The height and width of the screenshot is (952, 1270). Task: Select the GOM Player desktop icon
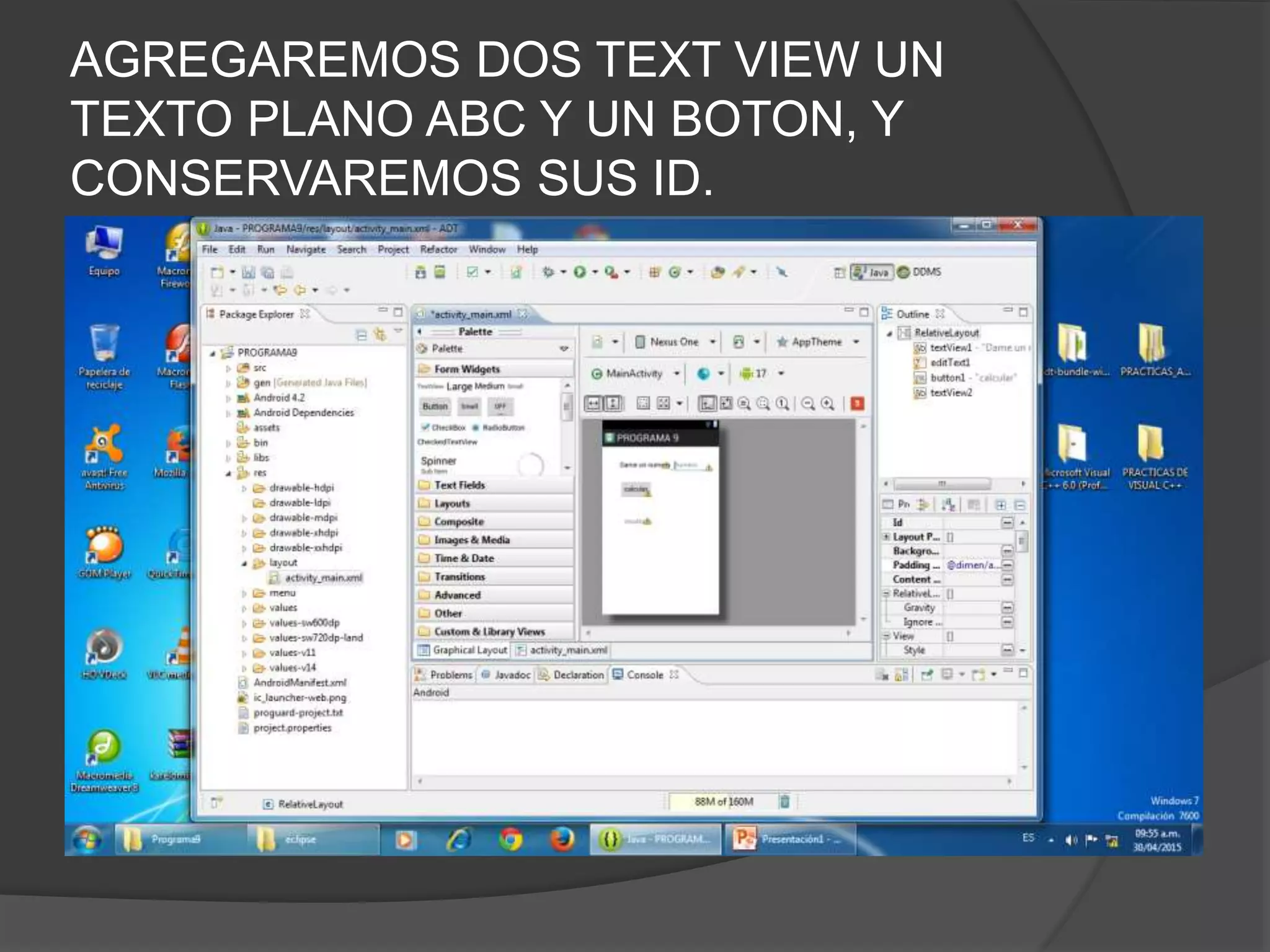click(104, 552)
